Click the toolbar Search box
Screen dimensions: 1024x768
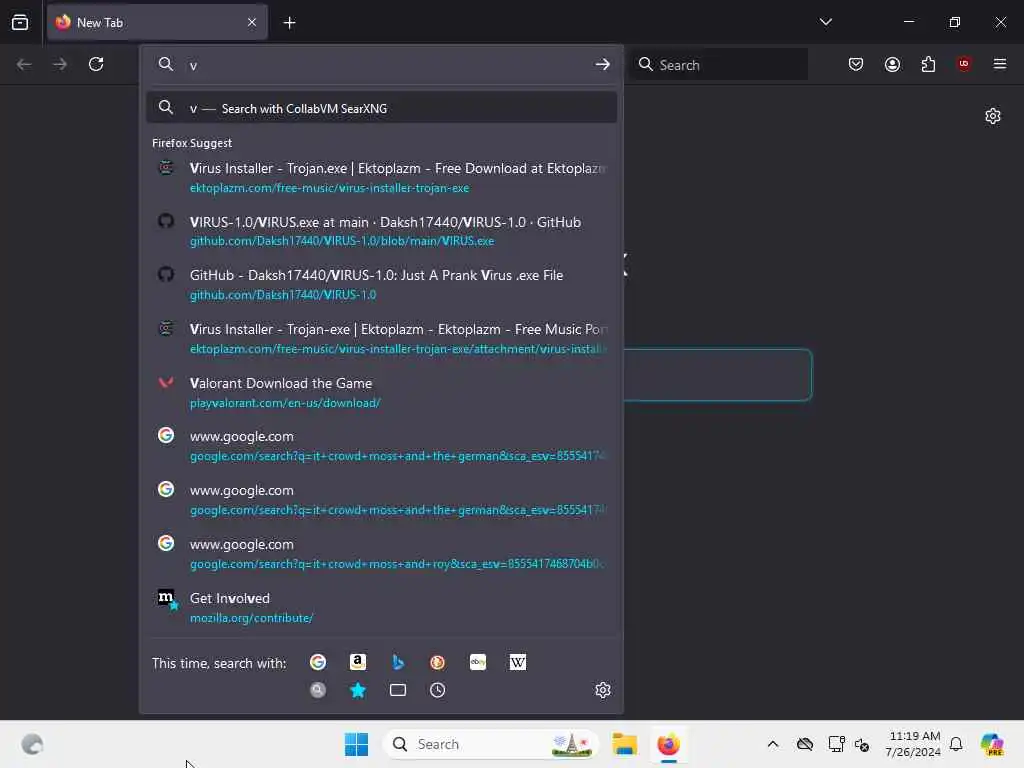pos(719,65)
